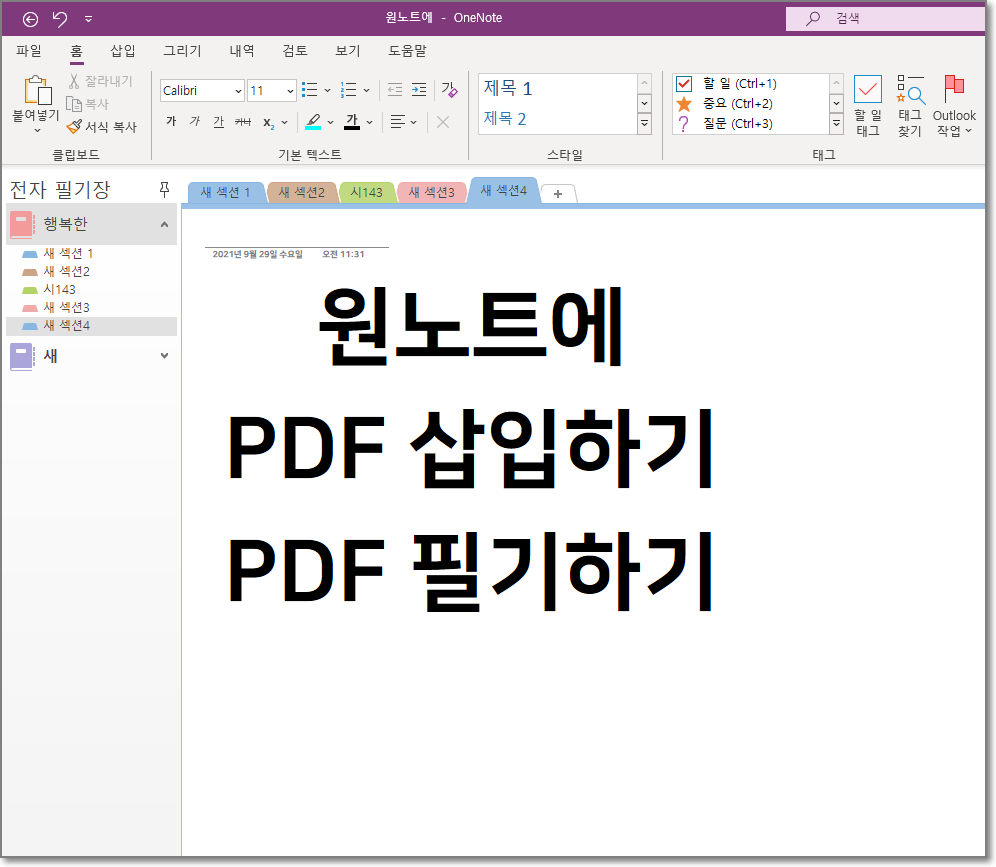996x867 pixels.
Task: Add a new section with plus tab
Action: coord(558,194)
